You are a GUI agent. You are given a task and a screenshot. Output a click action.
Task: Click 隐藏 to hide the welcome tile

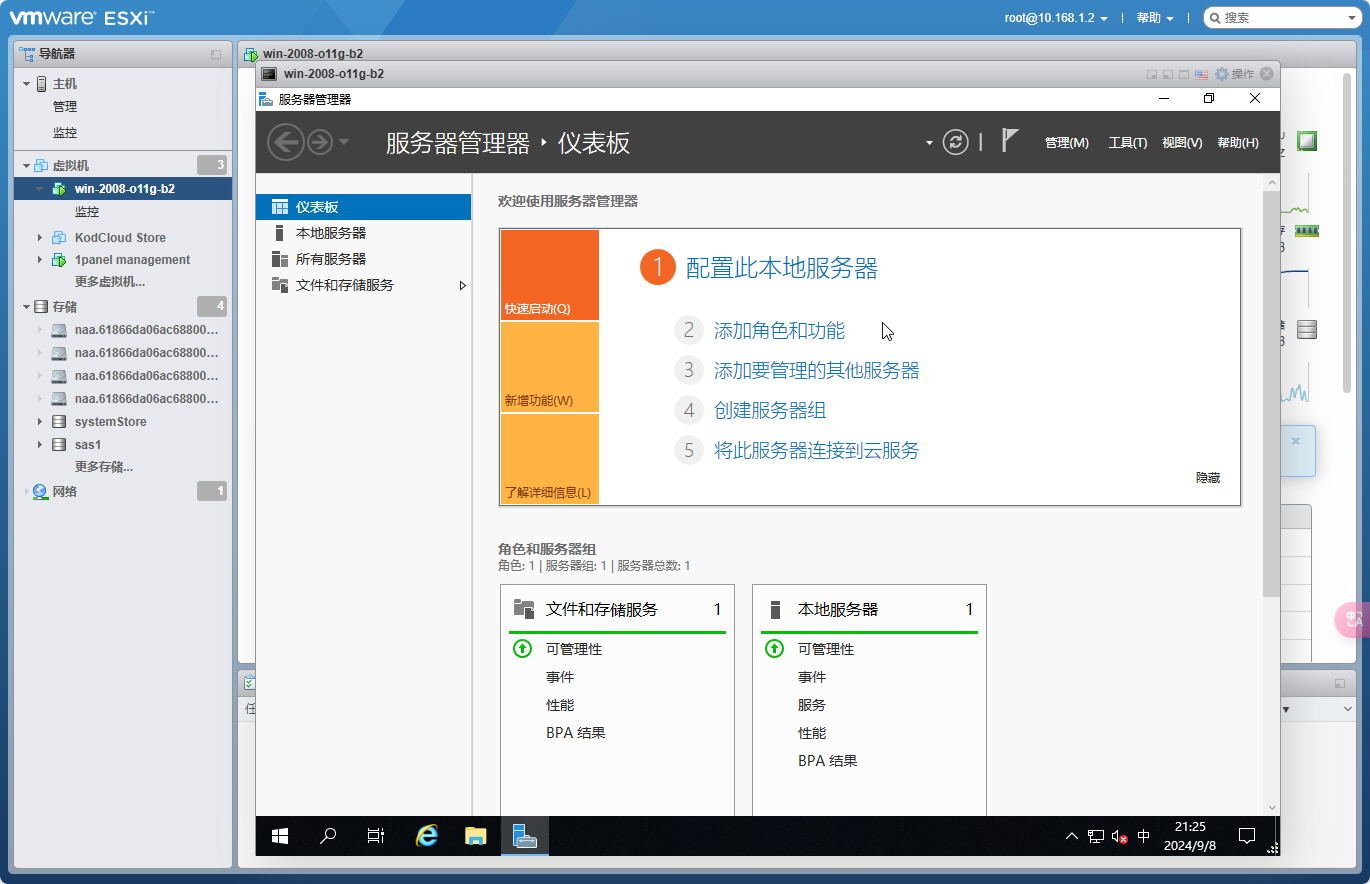1208,478
